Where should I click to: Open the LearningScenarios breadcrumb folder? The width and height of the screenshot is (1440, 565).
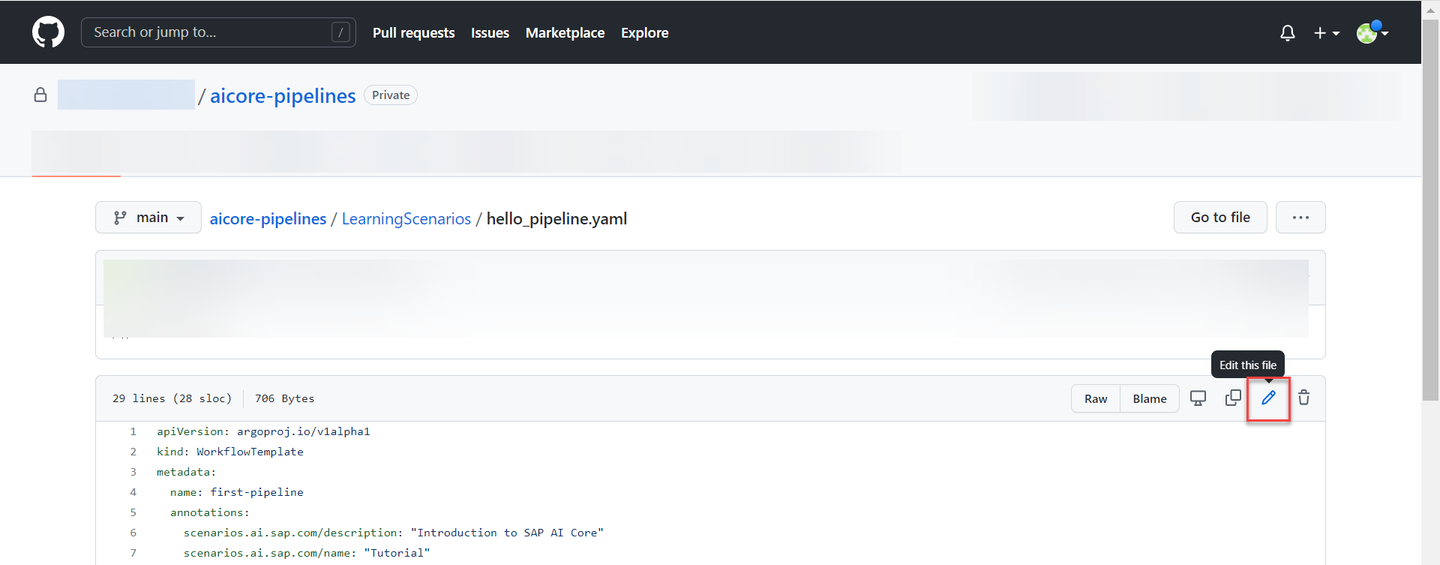click(x=406, y=218)
